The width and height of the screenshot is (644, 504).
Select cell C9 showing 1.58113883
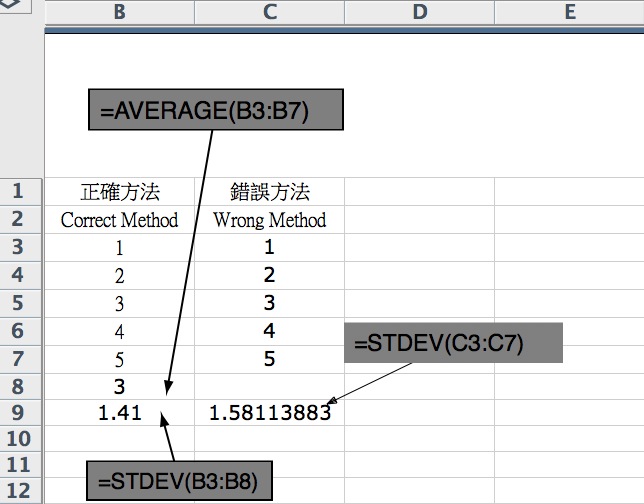(x=269, y=412)
